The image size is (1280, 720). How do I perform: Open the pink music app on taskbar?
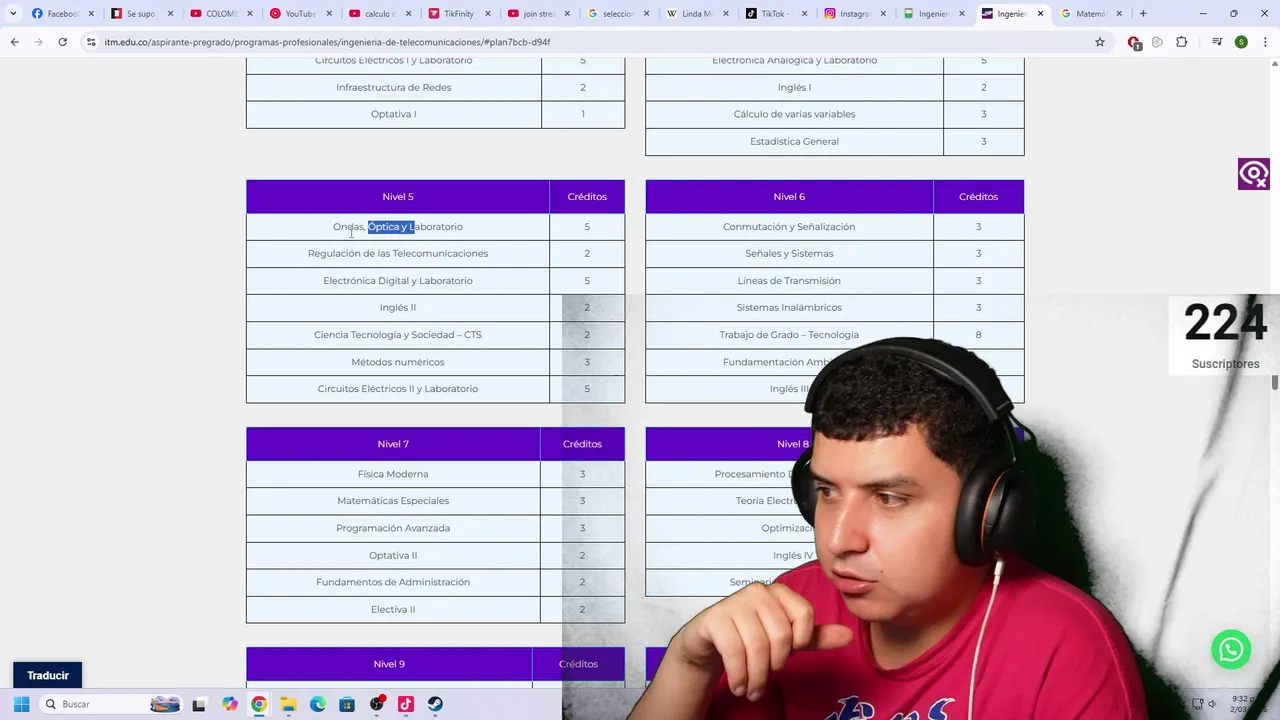coord(406,704)
